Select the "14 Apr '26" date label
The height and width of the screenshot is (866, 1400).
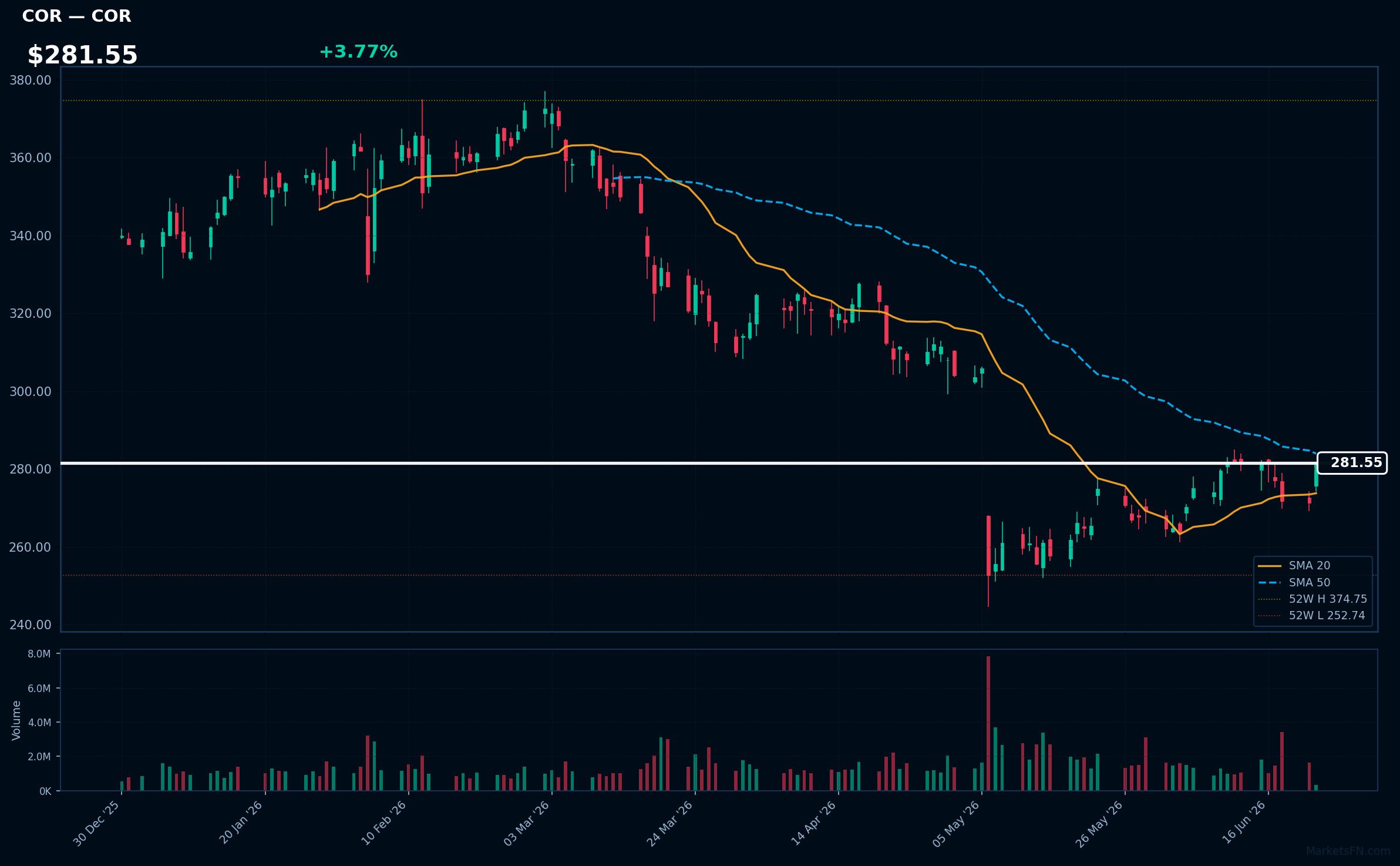tap(814, 823)
